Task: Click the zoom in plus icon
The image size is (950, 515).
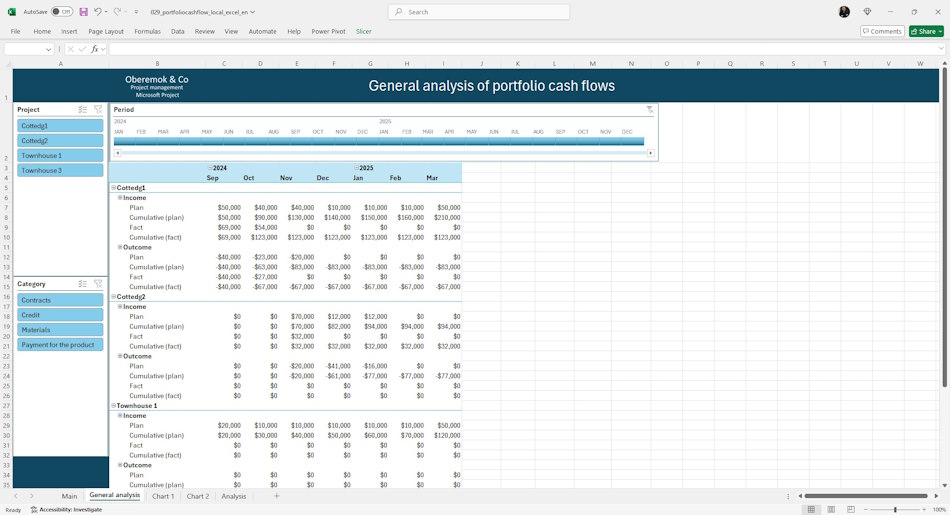Action: coord(924,510)
